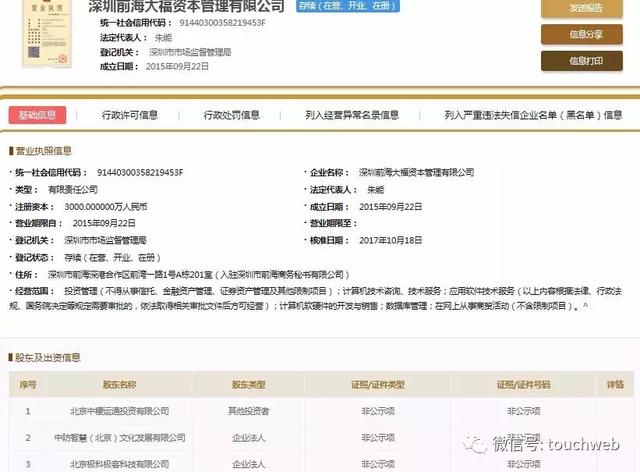This screenshot has width=640, height=472.
Task: Click shareholder 中防智慧(北京)文化发展有限公司
Action: 120,438
